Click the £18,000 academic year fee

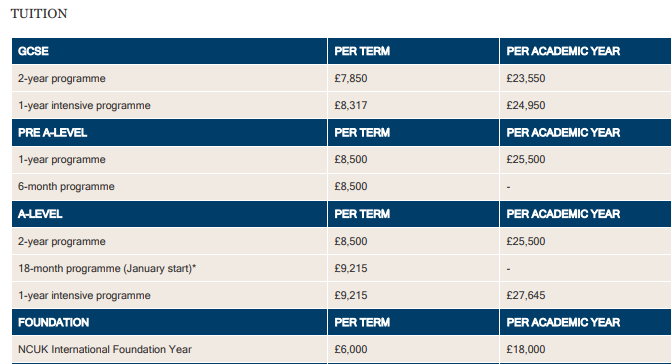tap(526, 349)
